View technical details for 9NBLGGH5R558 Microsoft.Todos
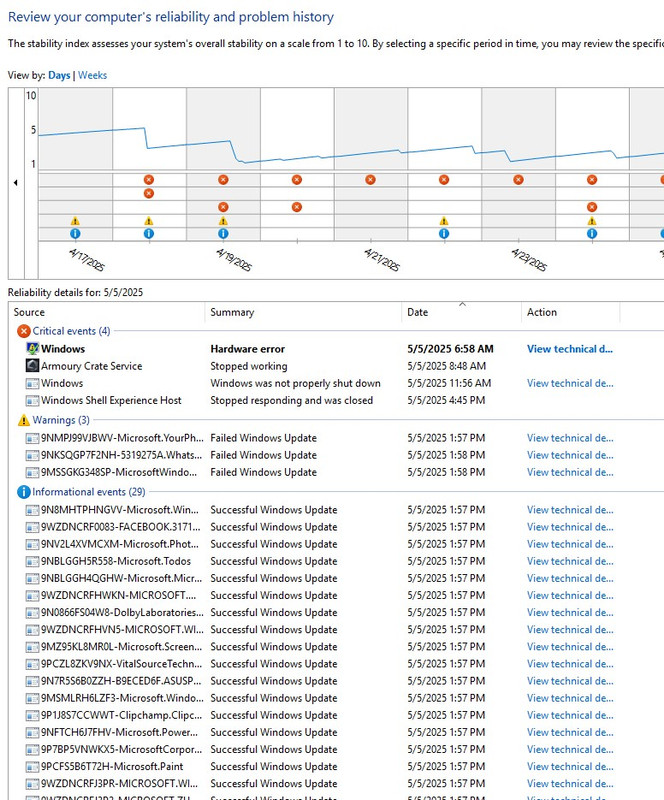Image resolution: width=664 pixels, height=800 pixels. (570, 561)
